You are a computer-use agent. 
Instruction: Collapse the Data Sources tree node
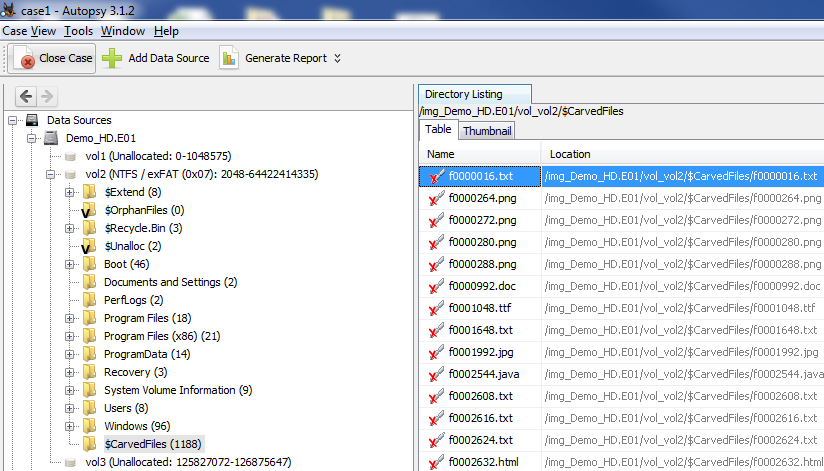pos(13,120)
